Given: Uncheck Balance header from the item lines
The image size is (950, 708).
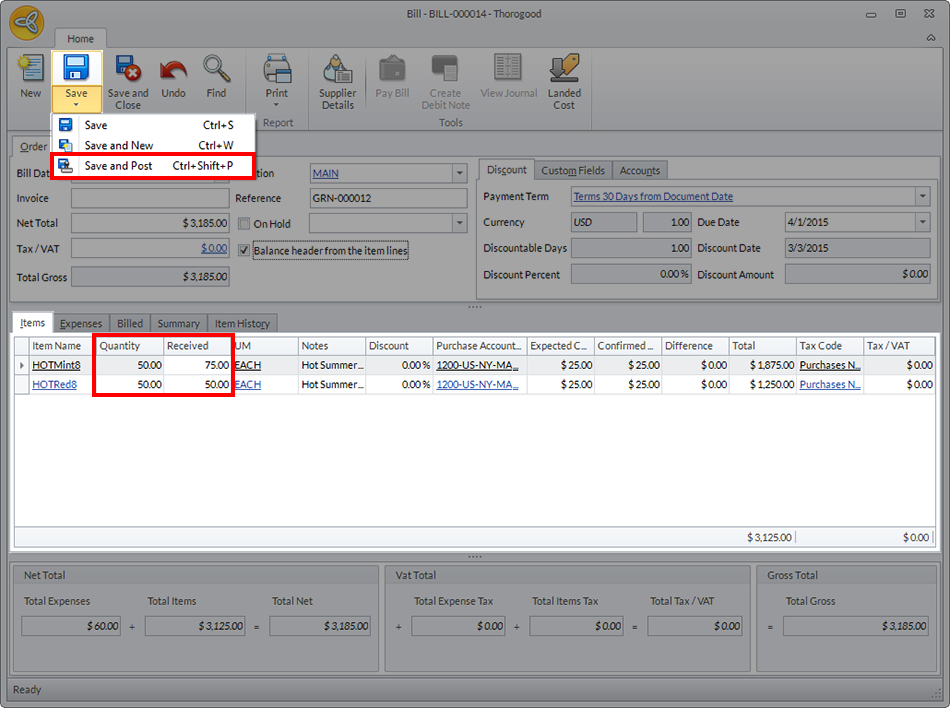Looking at the screenshot, I should pos(244,250).
